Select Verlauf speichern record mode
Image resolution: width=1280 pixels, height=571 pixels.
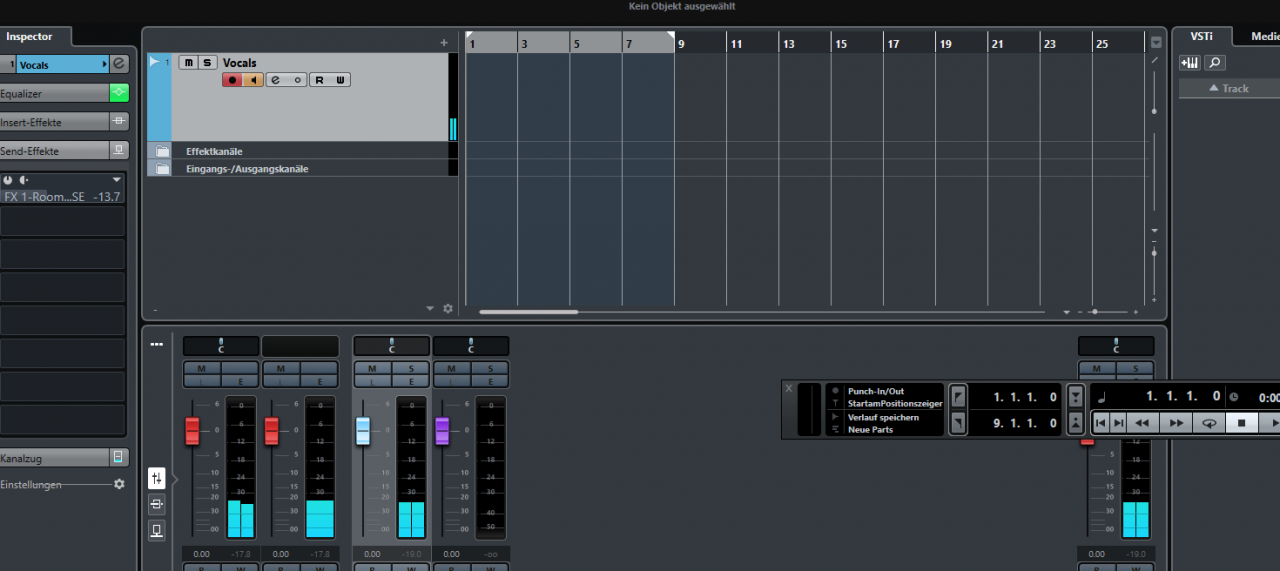coord(885,417)
